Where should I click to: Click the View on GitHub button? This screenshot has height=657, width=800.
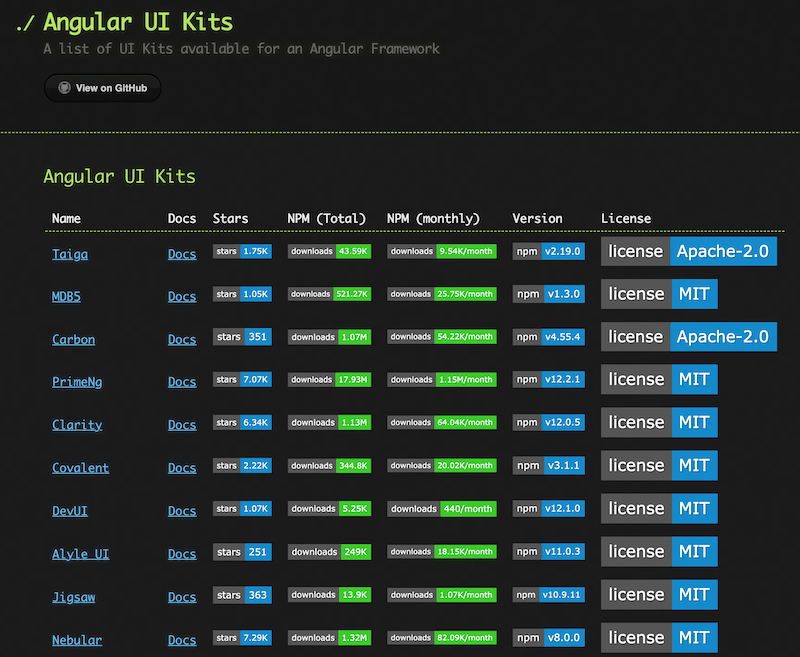pyautogui.click(x=103, y=88)
